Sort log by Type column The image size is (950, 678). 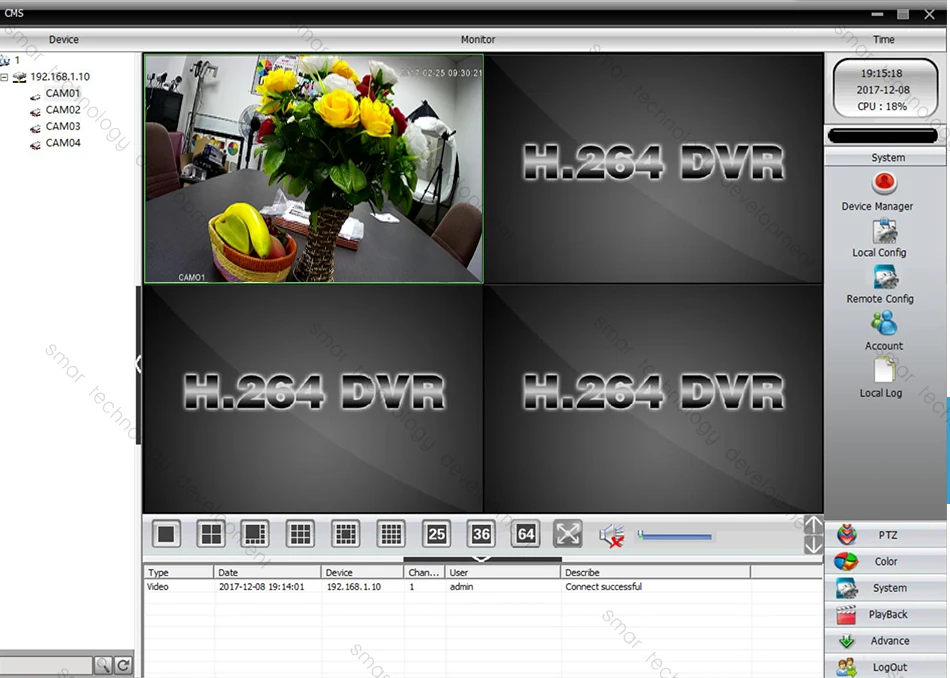(178, 572)
